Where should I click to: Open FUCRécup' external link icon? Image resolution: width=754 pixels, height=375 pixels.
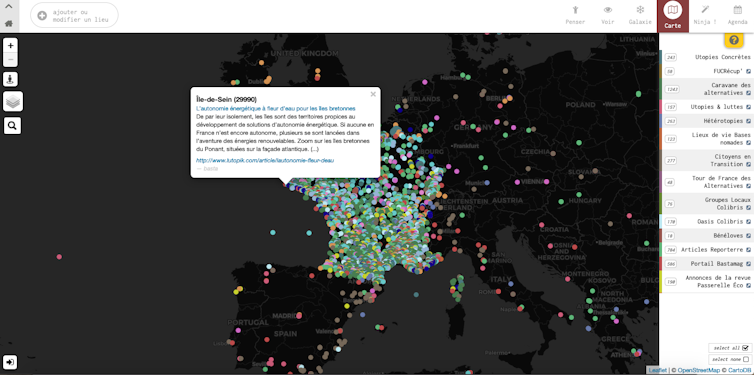(x=749, y=71)
